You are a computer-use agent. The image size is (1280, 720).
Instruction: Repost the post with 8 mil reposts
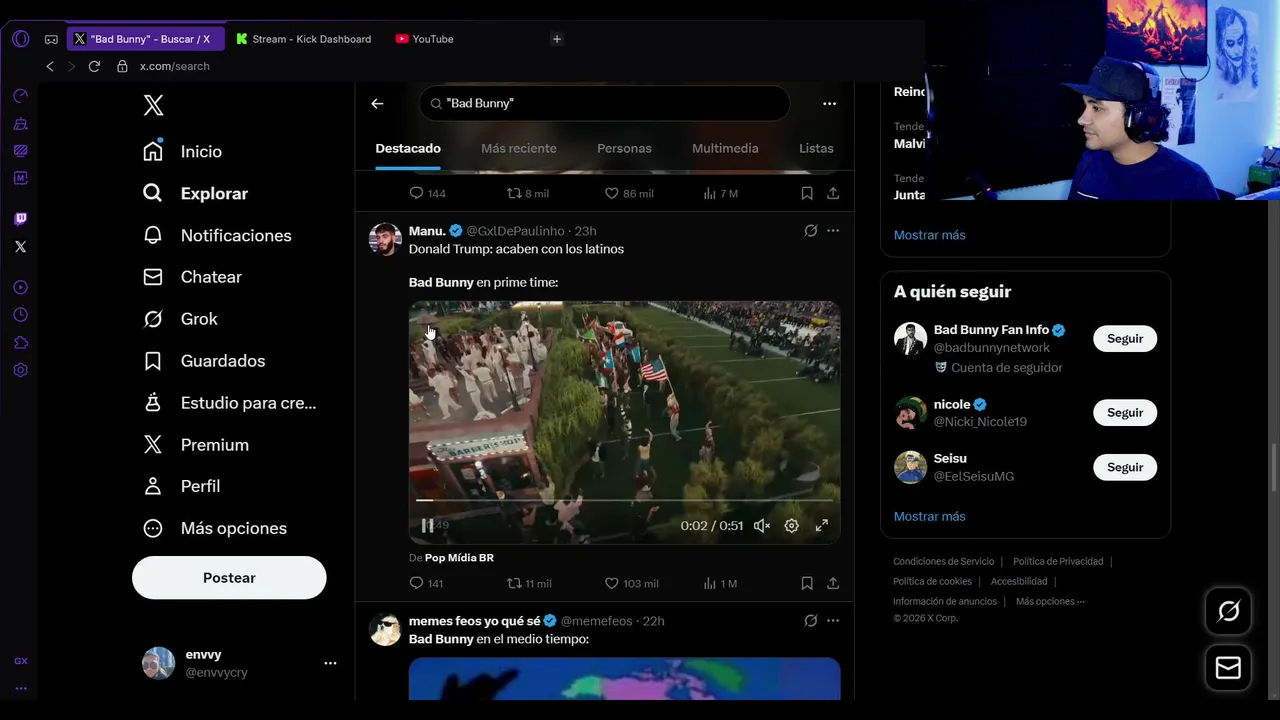528,193
